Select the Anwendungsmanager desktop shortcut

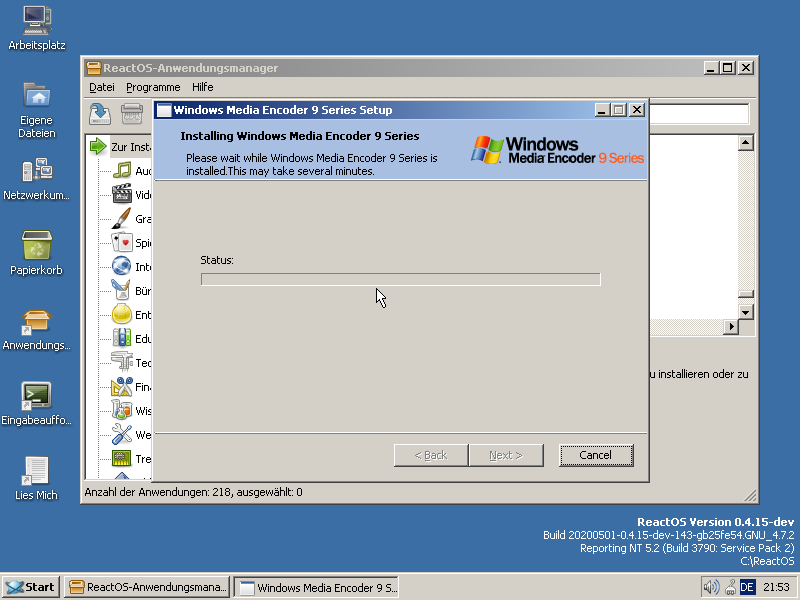tap(37, 329)
